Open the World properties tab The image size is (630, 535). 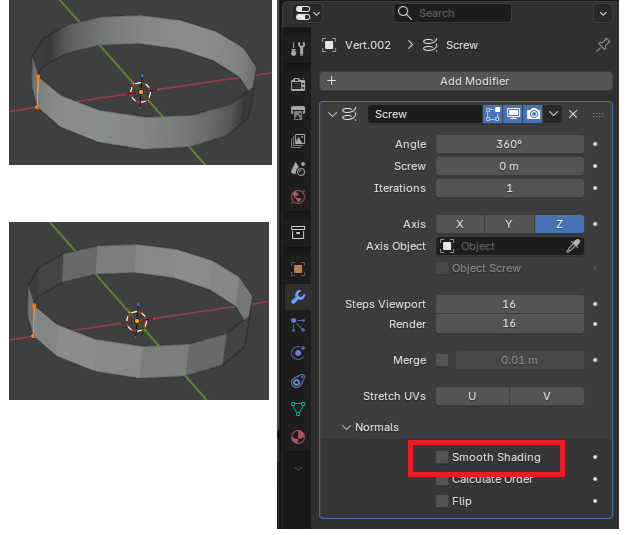pyautogui.click(x=298, y=197)
